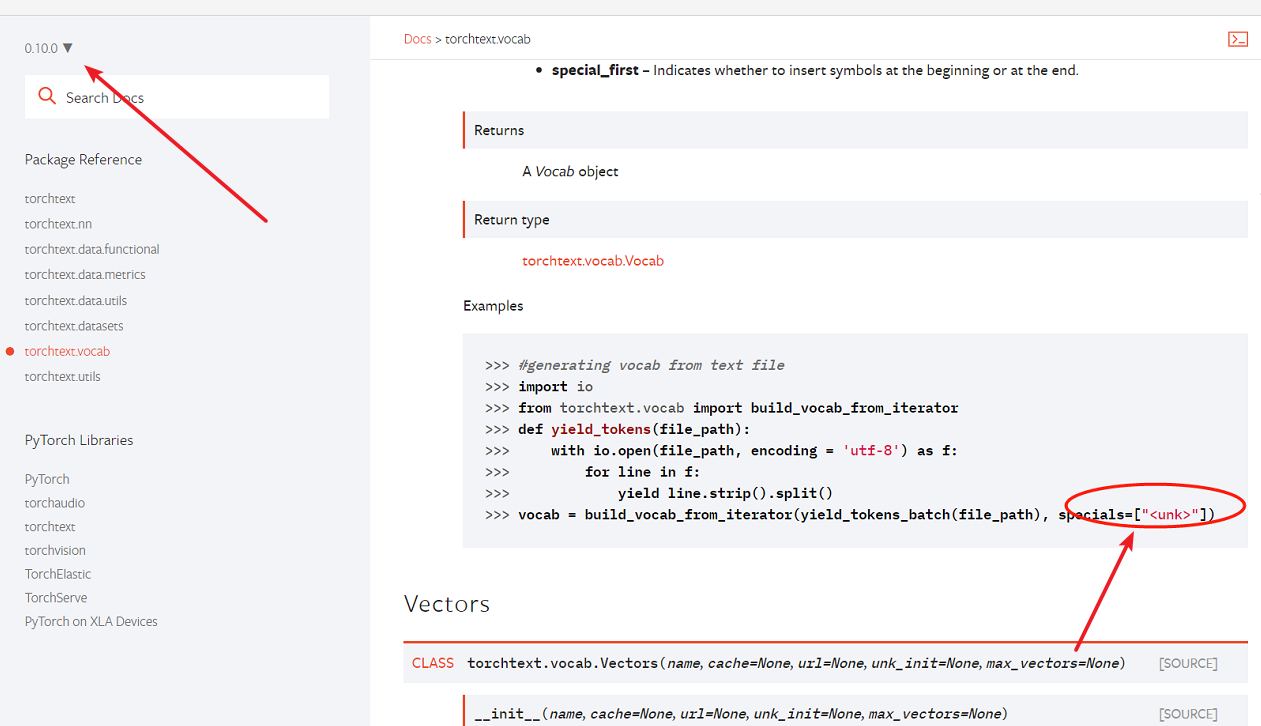Viewport: 1261px width, 726px height.
Task: Open the torchaudio library page
Action: [53, 502]
